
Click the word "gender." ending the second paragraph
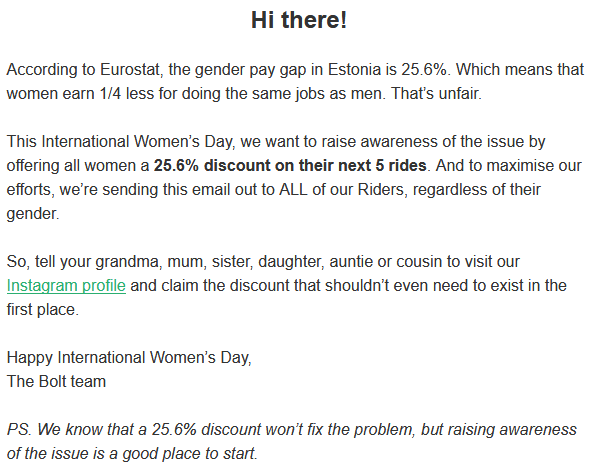[33, 214]
